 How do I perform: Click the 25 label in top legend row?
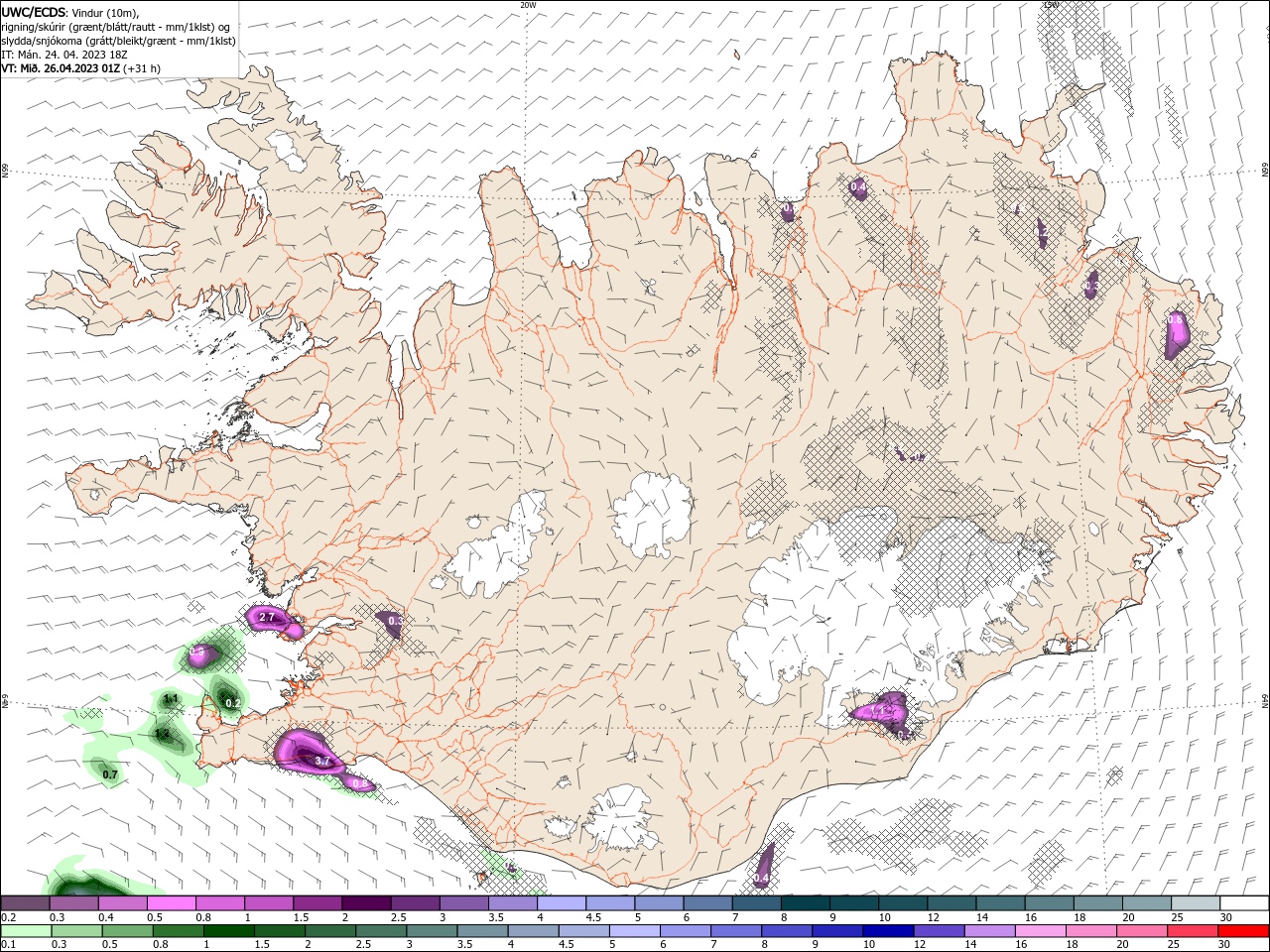click(x=1177, y=917)
